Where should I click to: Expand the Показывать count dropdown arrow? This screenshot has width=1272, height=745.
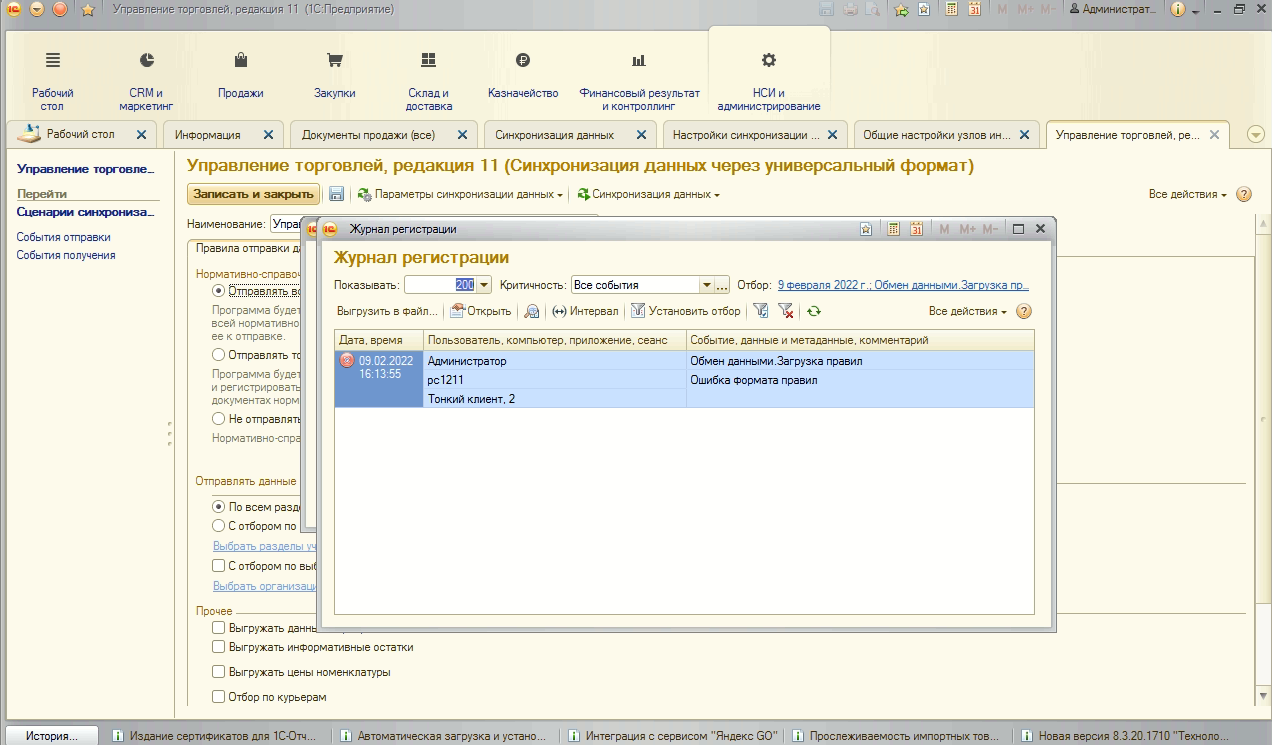coord(485,285)
